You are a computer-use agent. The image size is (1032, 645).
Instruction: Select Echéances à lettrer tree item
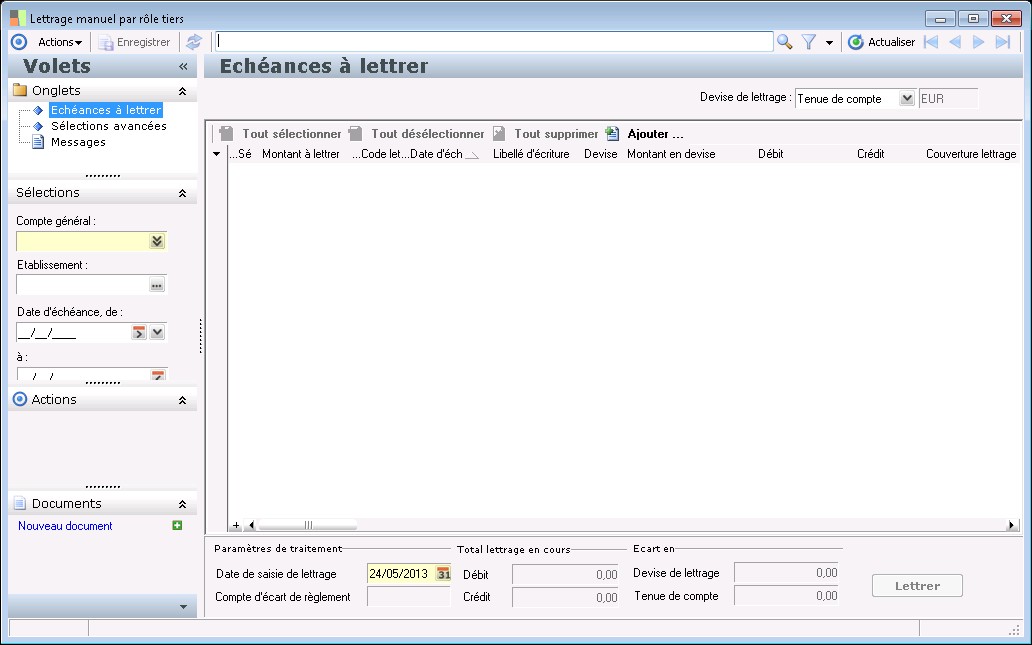coord(106,110)
